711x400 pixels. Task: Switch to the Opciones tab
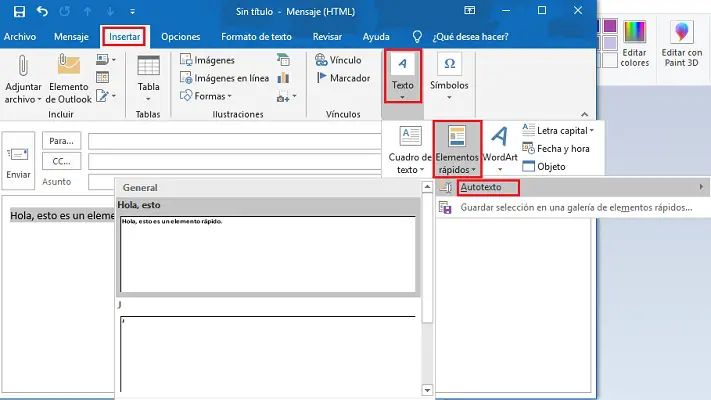pyautogui.click(x=180, y=37)
